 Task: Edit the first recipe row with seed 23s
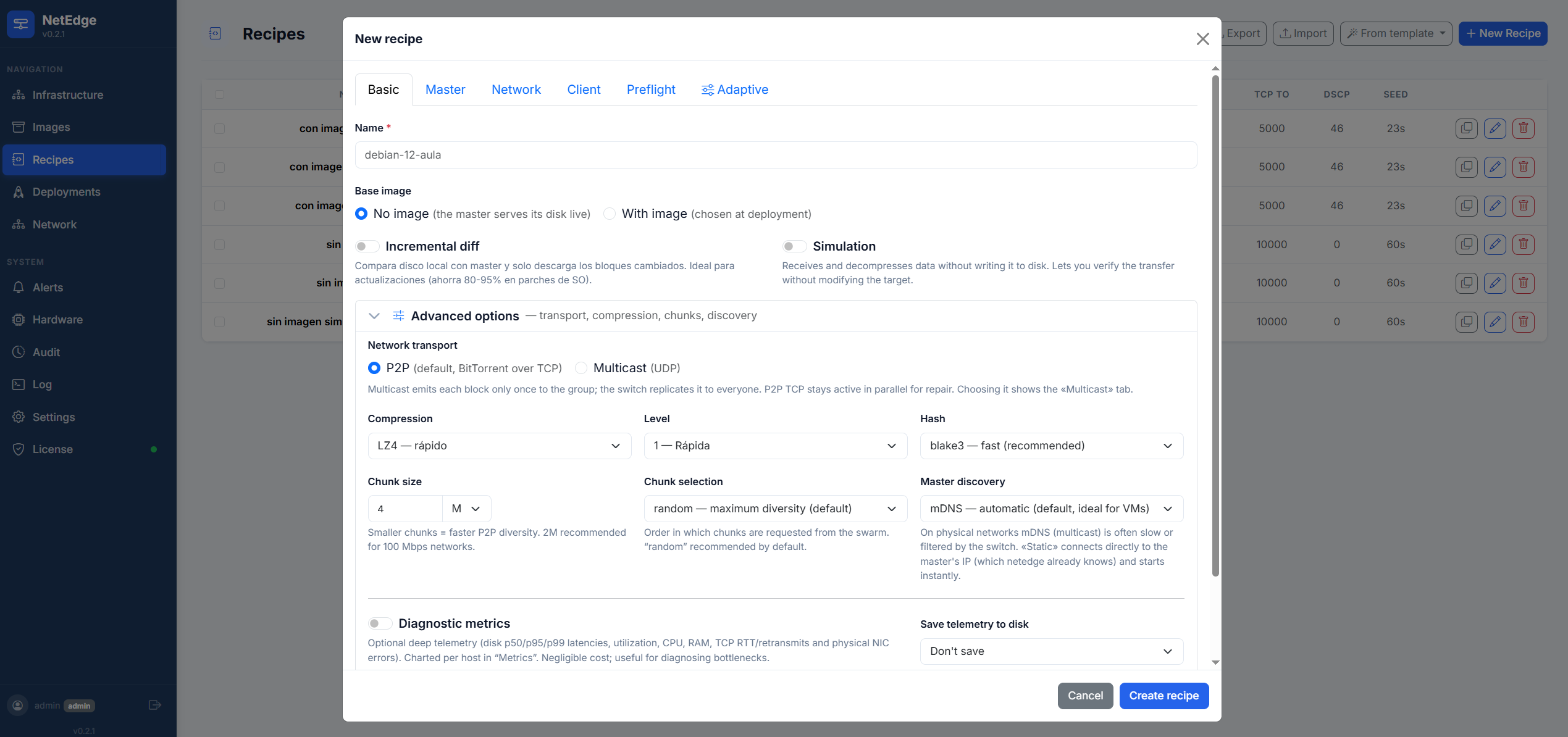pos(1495,128)
